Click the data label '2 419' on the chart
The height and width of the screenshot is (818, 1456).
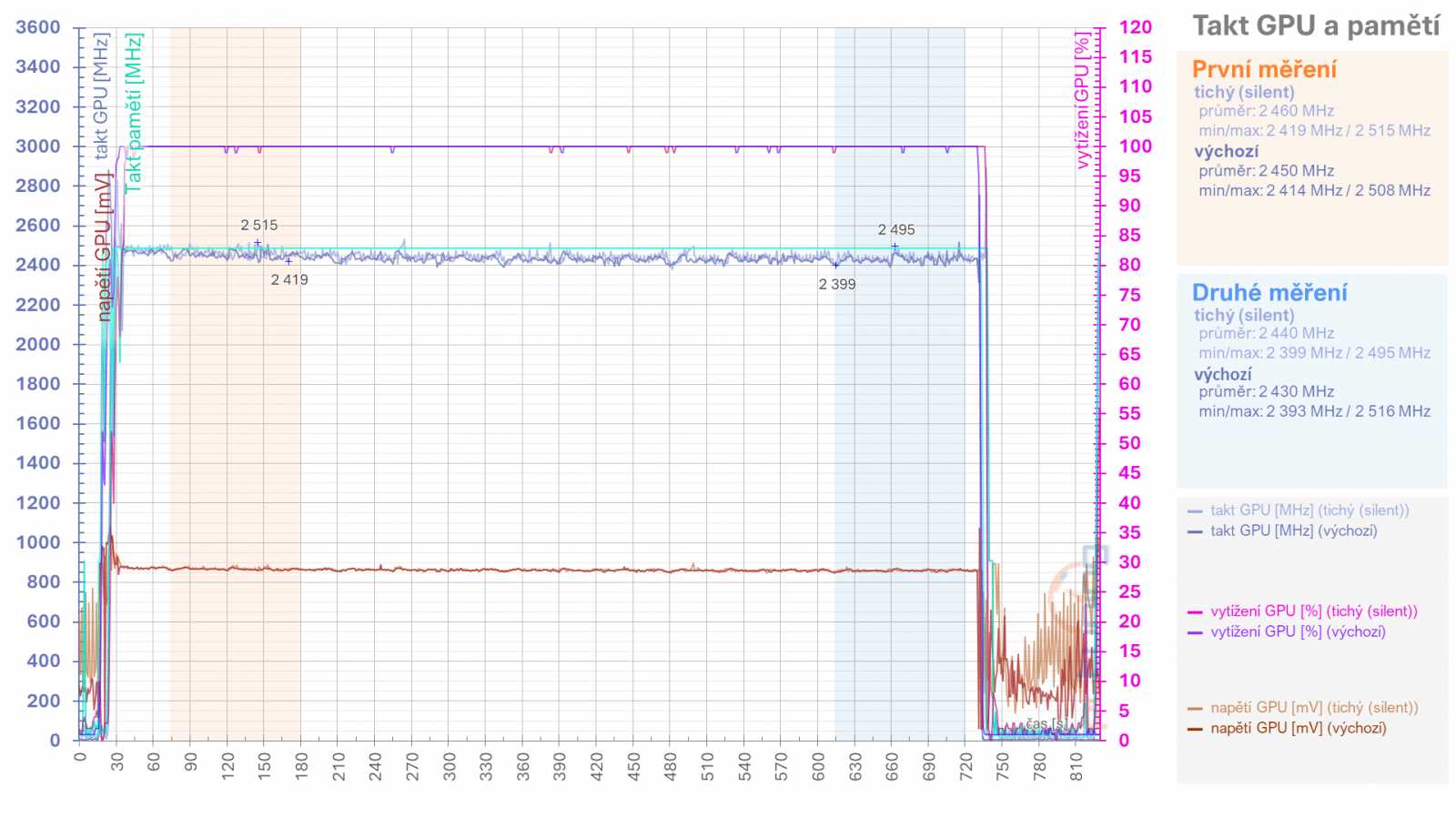pos(289,279)
